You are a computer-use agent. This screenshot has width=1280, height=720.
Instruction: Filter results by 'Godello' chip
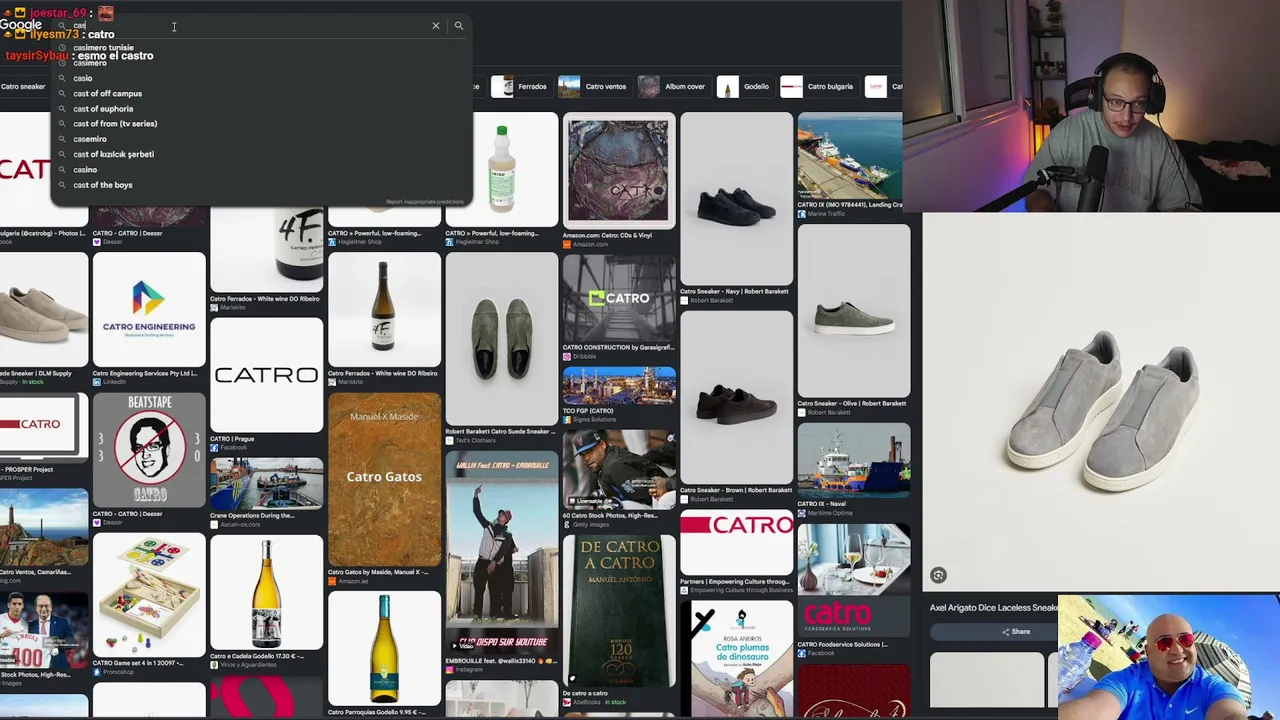point(744,87)
